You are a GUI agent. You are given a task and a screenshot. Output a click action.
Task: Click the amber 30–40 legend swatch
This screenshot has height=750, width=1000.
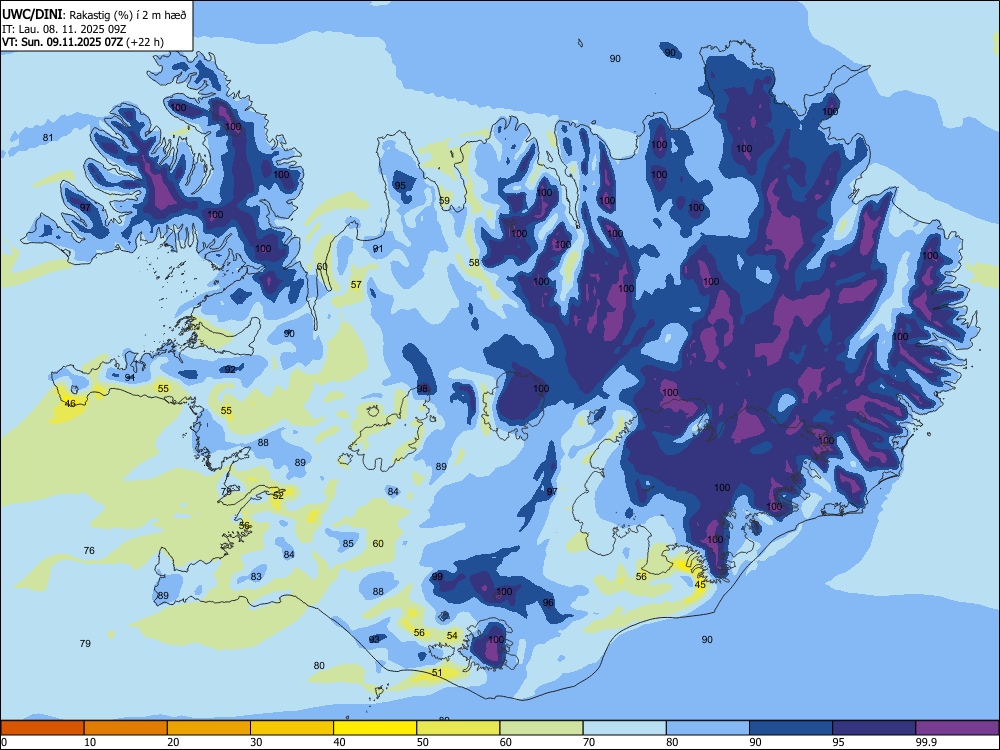point(292,728)
